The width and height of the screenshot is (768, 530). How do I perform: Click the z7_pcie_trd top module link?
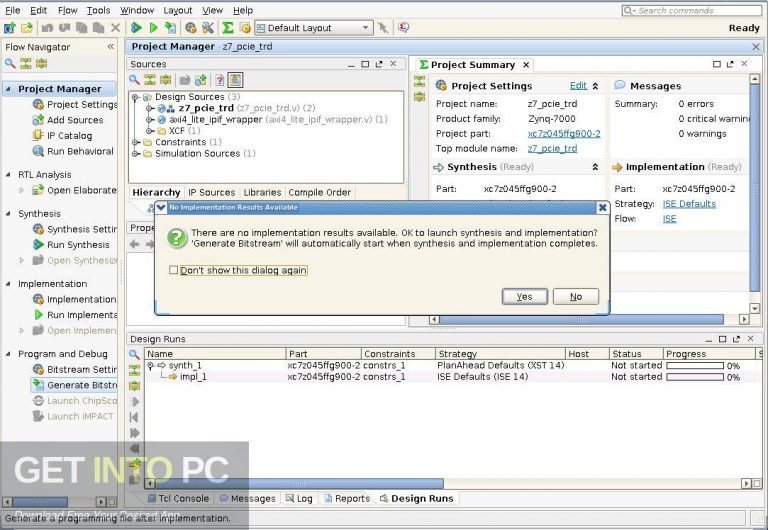(552, 148)
